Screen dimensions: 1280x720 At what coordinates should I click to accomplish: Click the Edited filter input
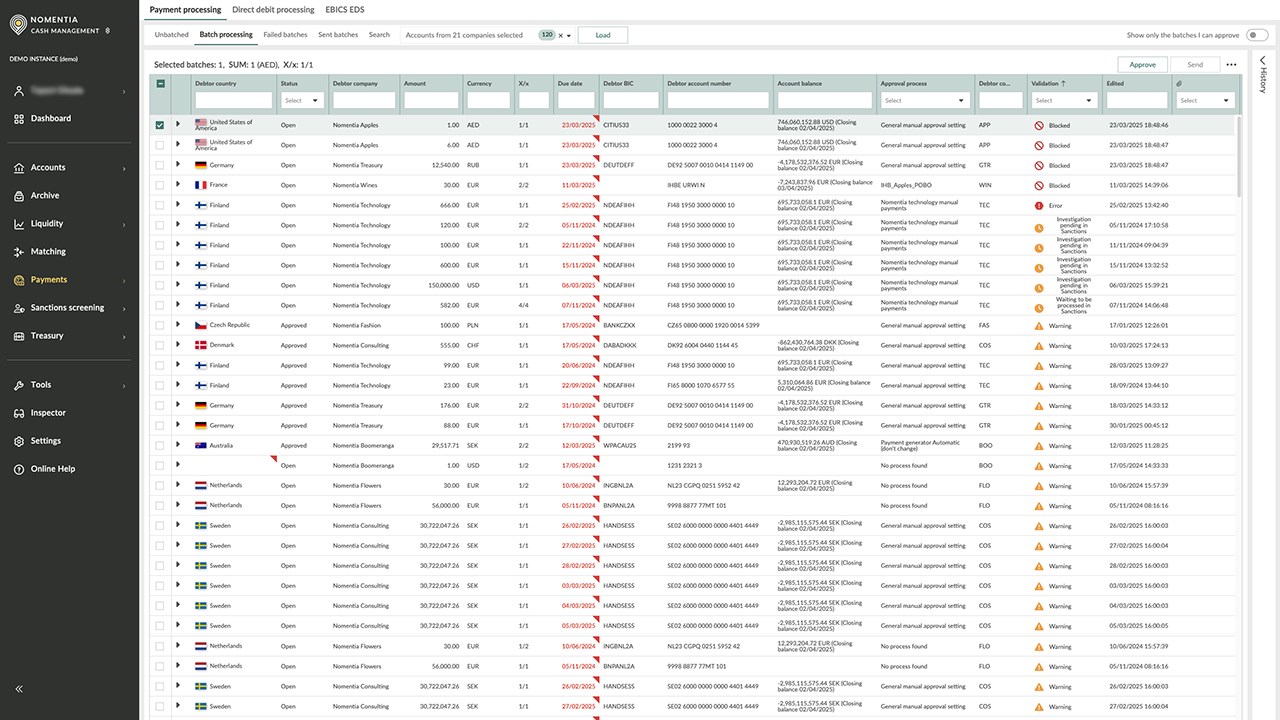(x=1137, y=100)
